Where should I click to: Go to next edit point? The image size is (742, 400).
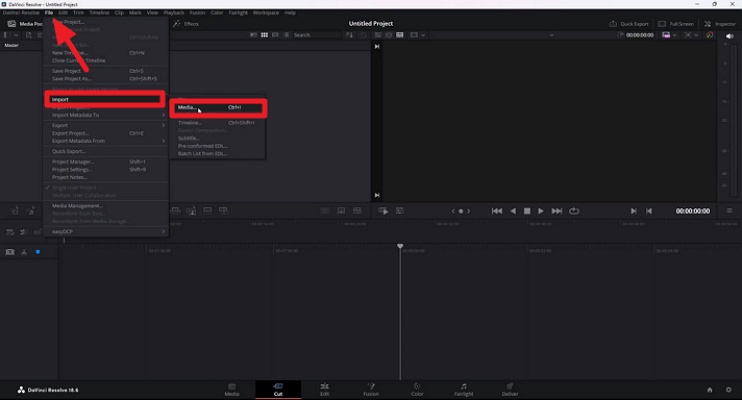tap(633, 211)
